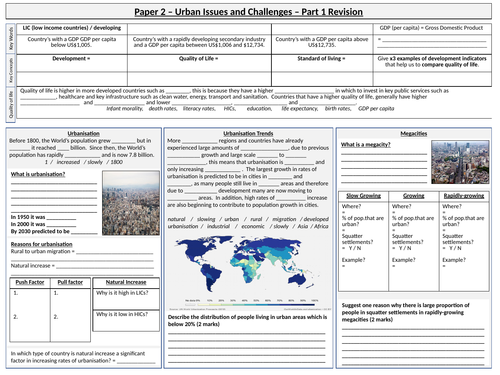The height and width of the screenshot is (375, 500).
Task: Click the 'Why is it high in LICs?' box
Action: pos(126,299)
